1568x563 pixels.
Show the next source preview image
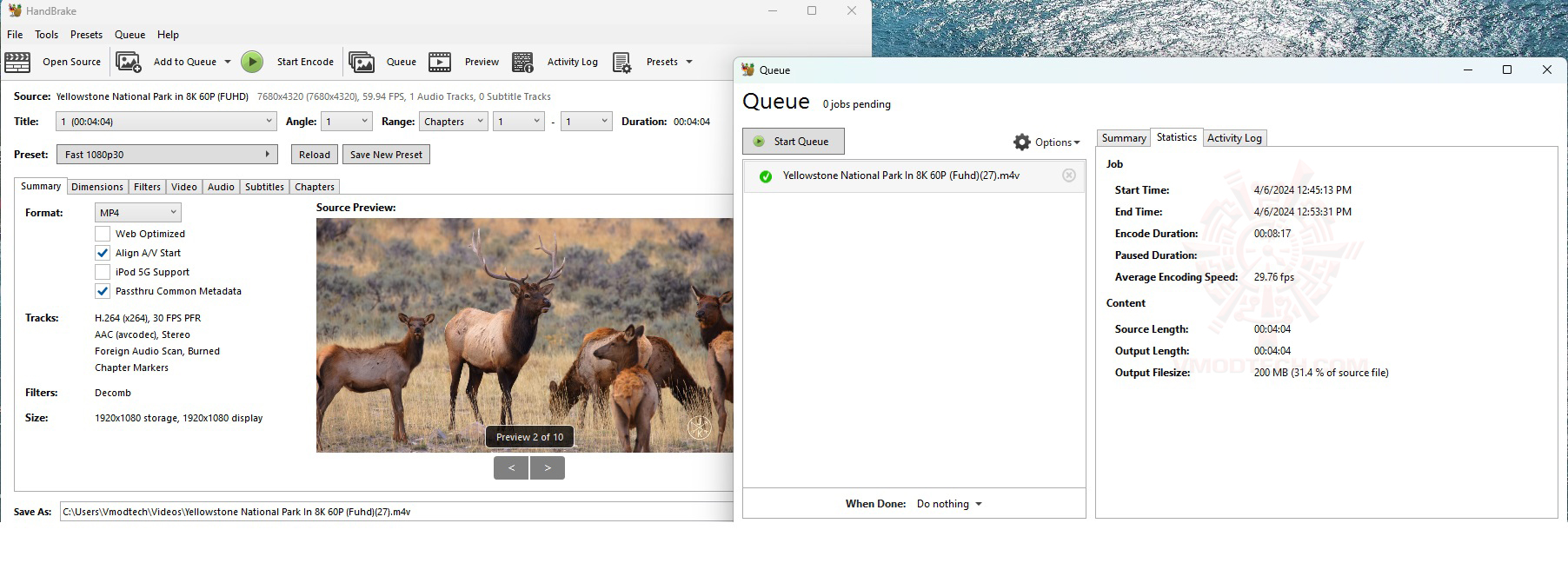pos(548,468)
